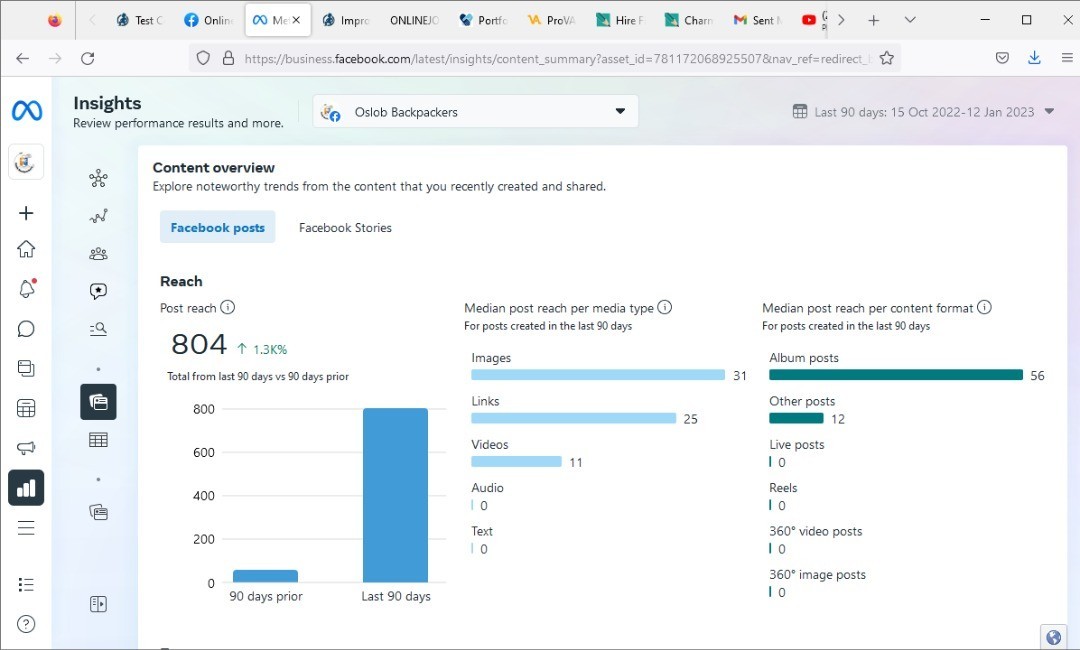Expand the list all tabs chevron
The height and width of the screenshot is (650, 1080).
(x=910, y=20)
